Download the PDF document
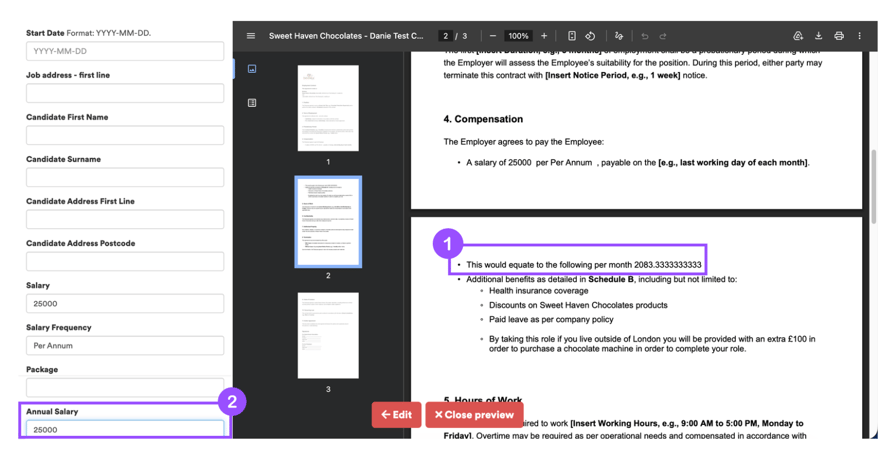The image size is (891, 453). tap(818, 36)
